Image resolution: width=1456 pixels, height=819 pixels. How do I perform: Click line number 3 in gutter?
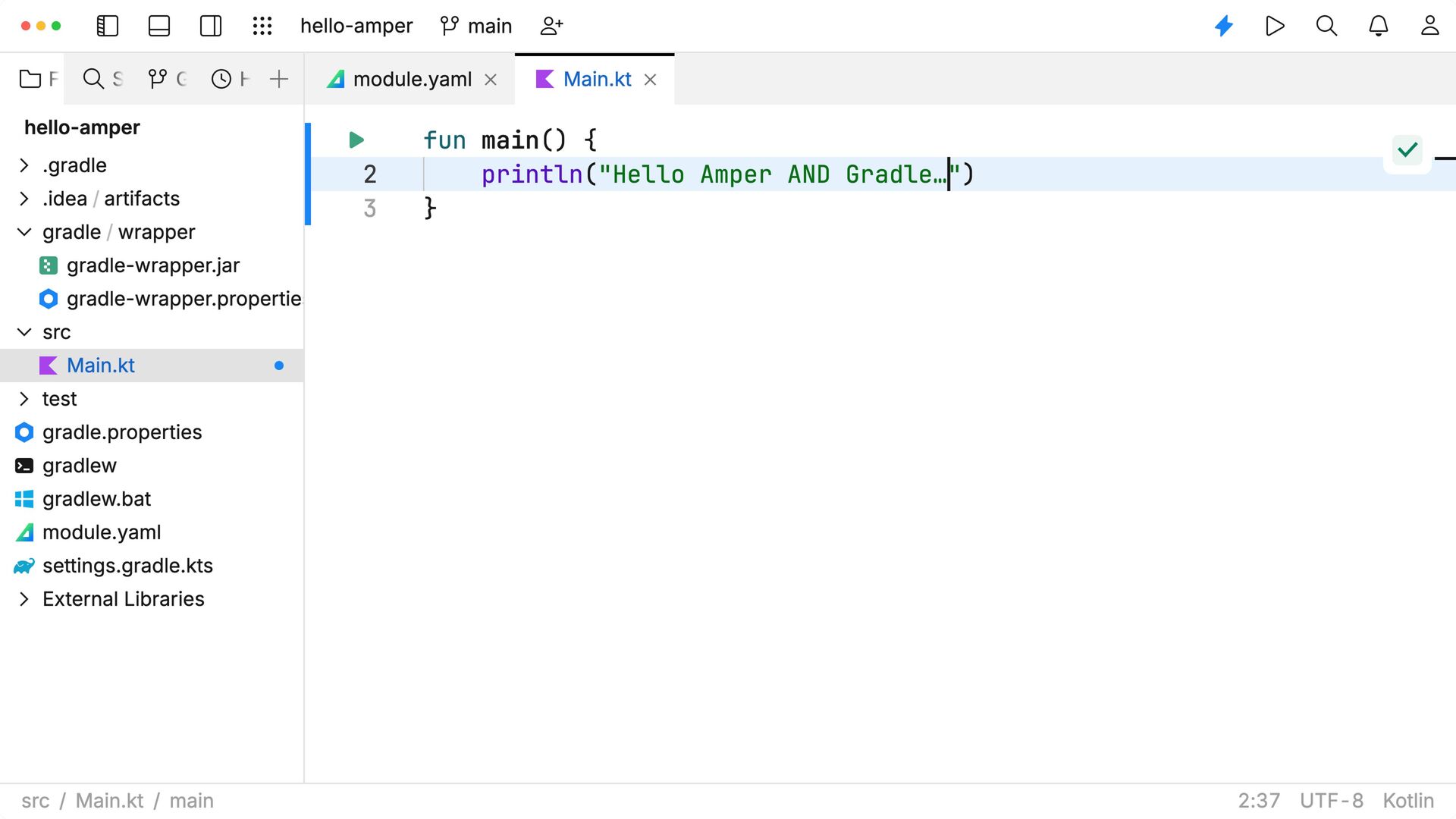tap(370, 209)
